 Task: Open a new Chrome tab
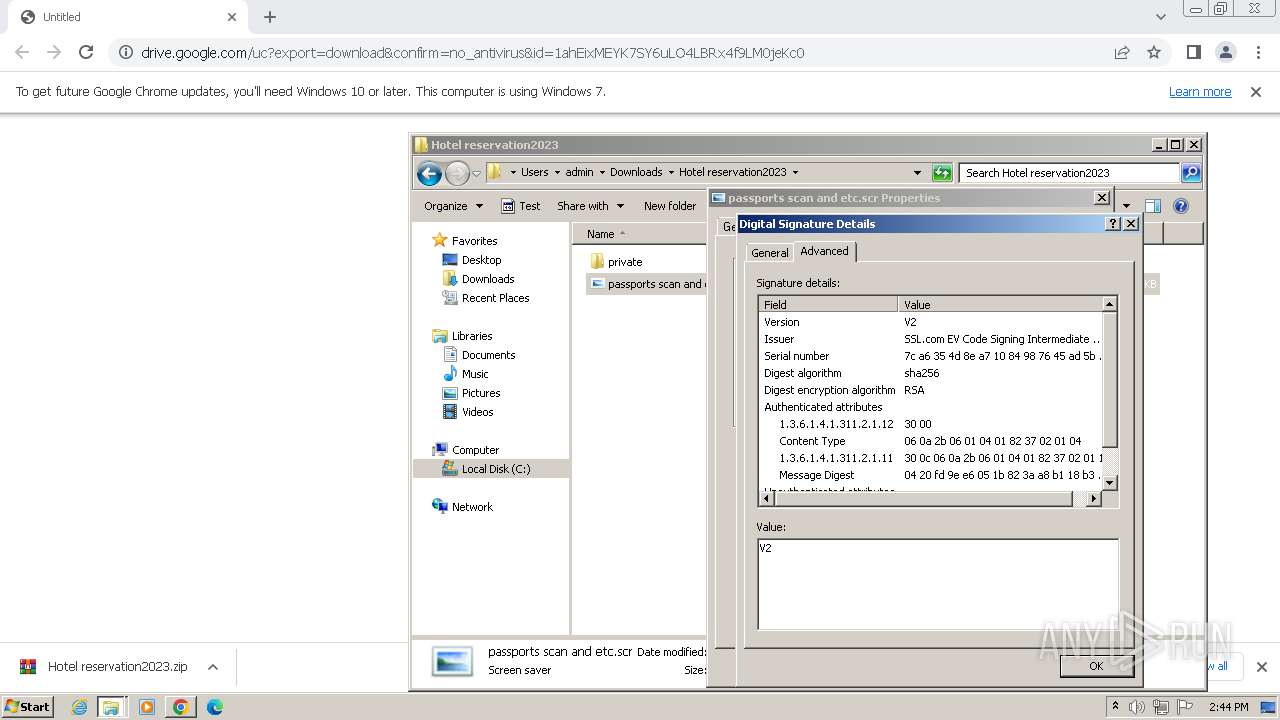coord(270,17)
